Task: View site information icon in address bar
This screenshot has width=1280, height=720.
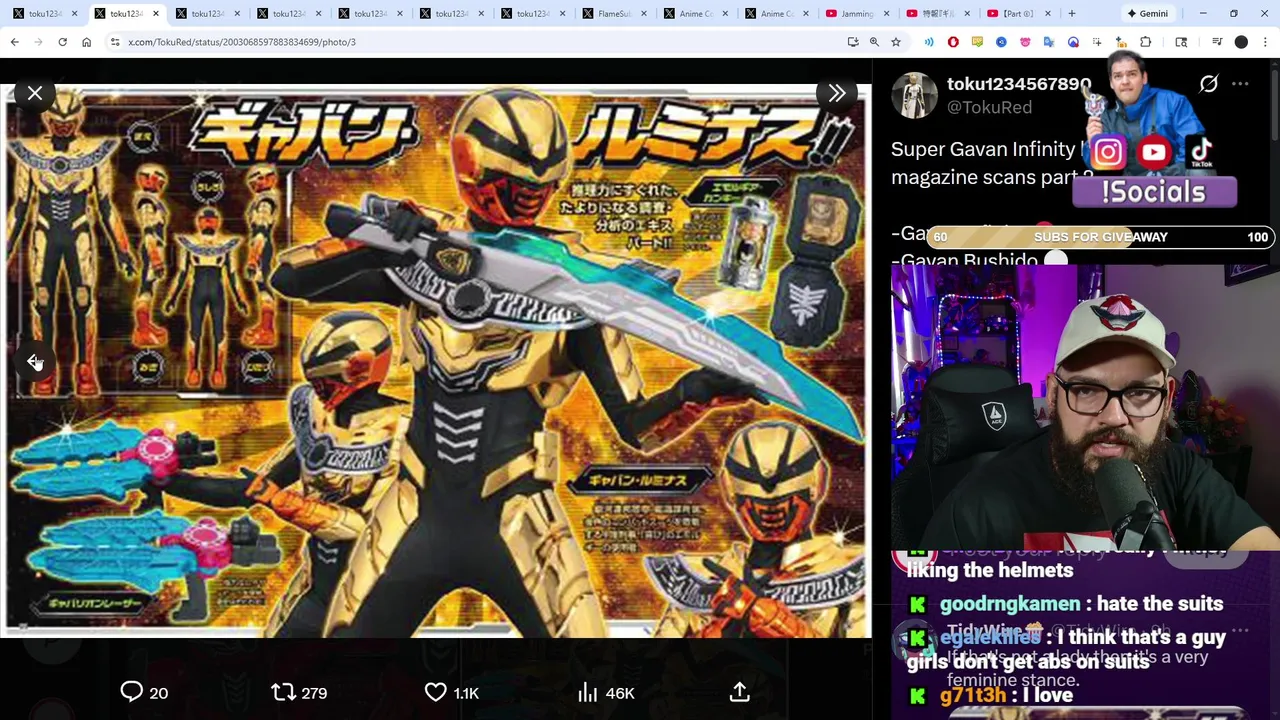Action: point(115,42)
